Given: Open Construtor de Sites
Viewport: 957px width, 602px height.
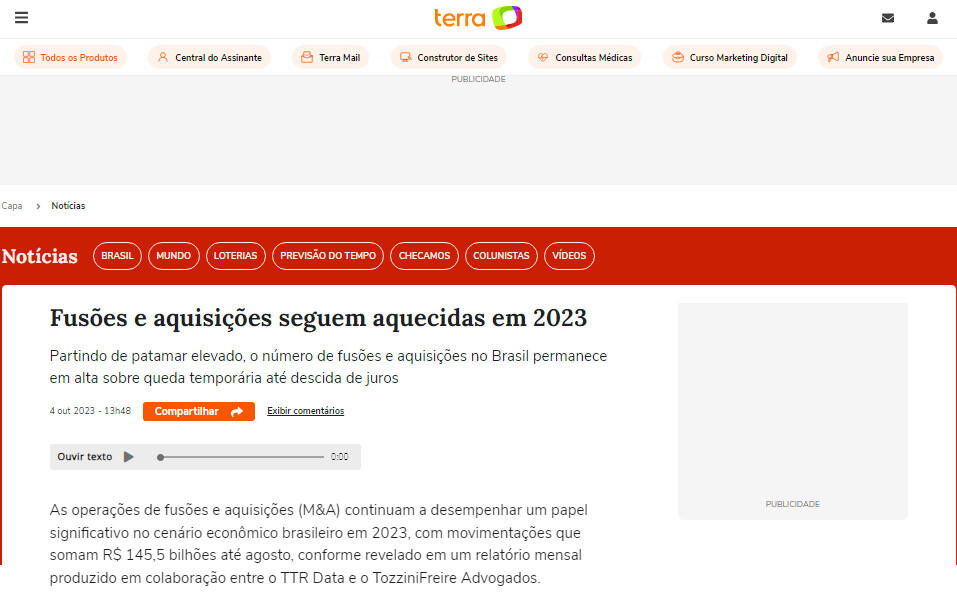Looking at the screenshot, I should coord(449,58).
